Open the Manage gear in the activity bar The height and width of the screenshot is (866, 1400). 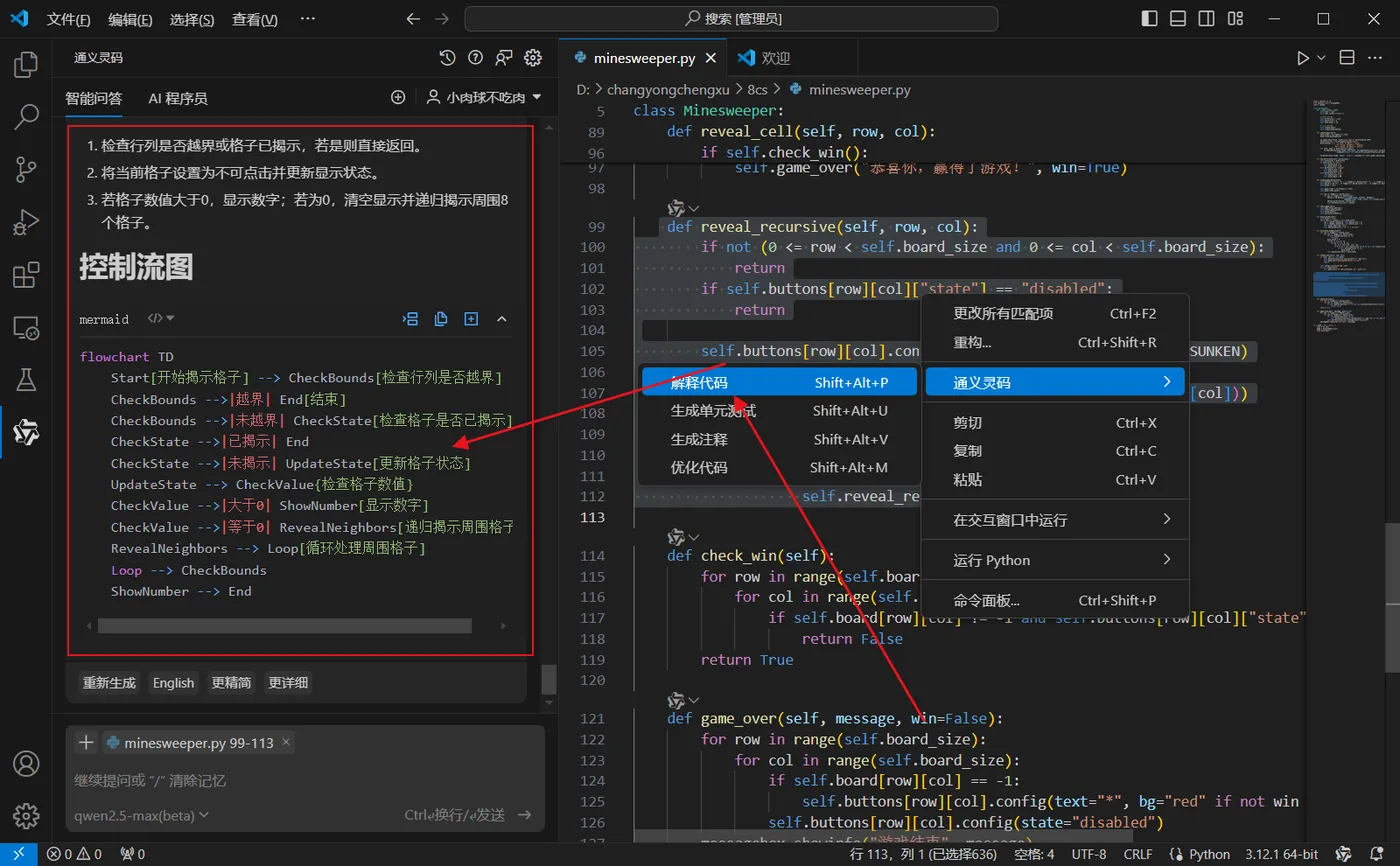point(26,815)
